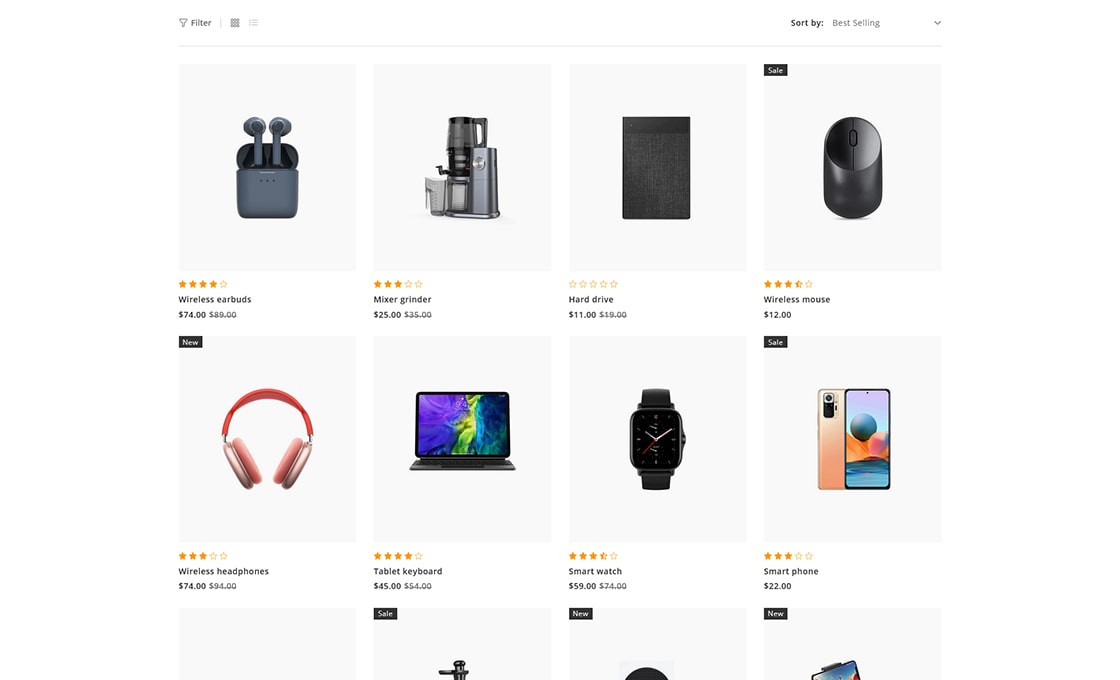
Task: Click the Sale badge on Smart phone
Action: (x=775, y=342)
